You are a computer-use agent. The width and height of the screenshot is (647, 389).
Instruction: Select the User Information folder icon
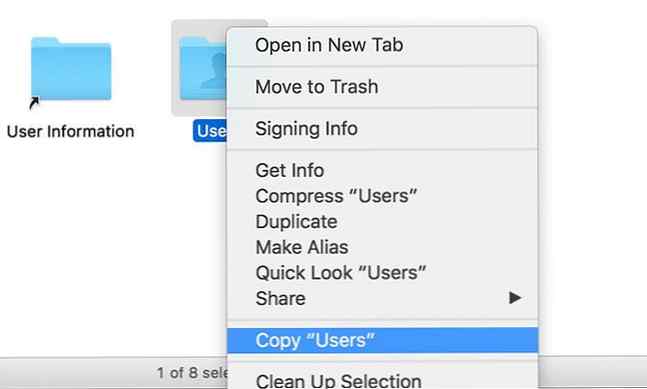click(x=71, y=69)
